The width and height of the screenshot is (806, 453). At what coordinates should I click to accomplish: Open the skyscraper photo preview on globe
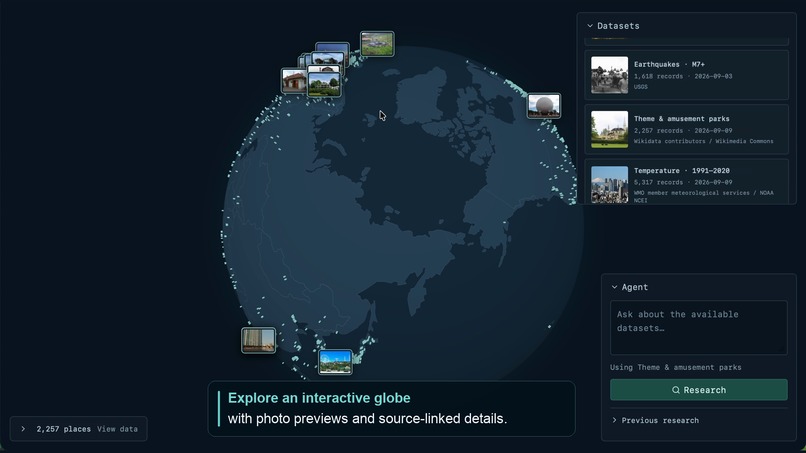258,340
